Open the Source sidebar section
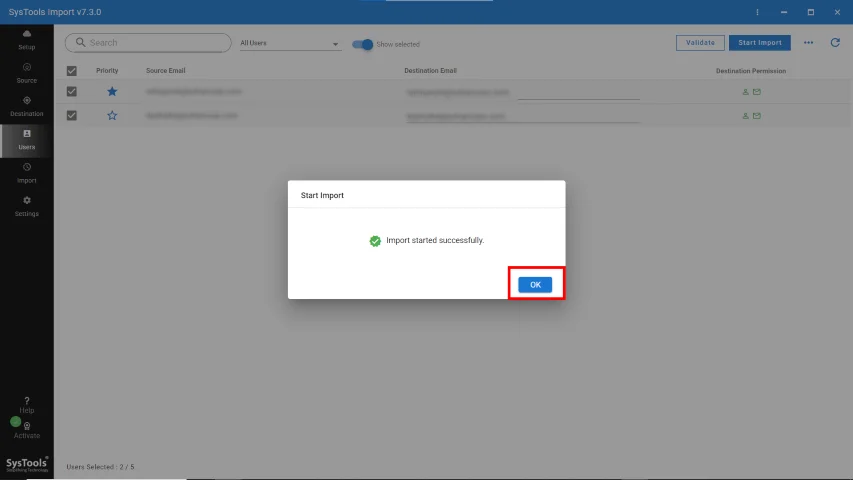The image size is (853, 480). 27,73
